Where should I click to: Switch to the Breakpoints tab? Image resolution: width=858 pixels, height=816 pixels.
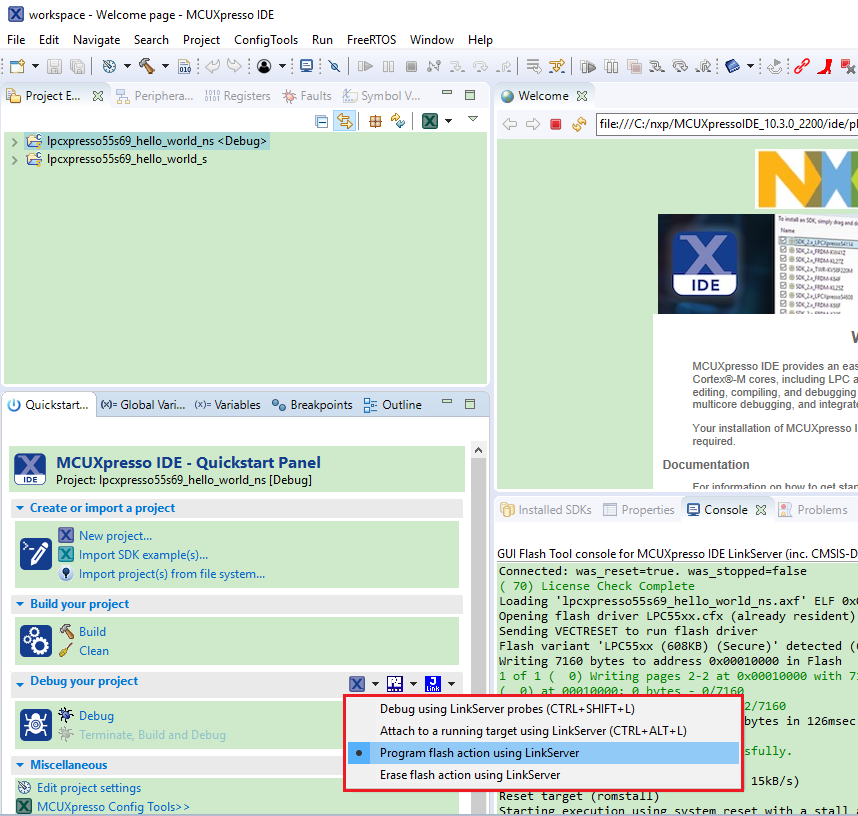[320, 405]
